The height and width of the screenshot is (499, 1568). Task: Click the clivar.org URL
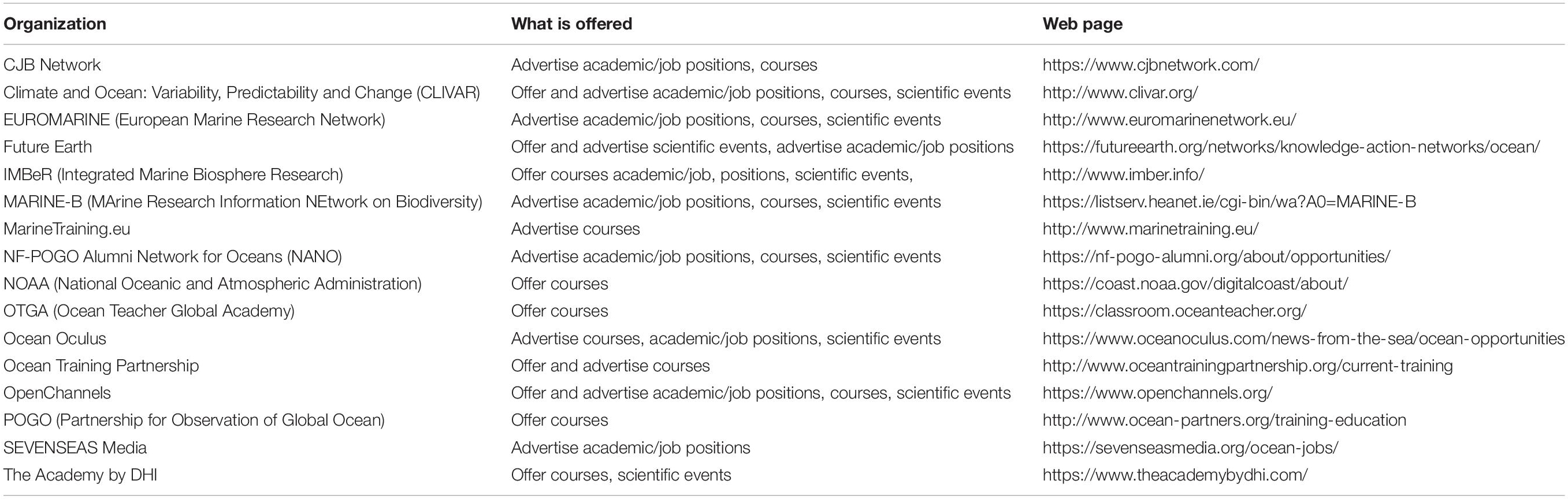[x=1120, y=92]
